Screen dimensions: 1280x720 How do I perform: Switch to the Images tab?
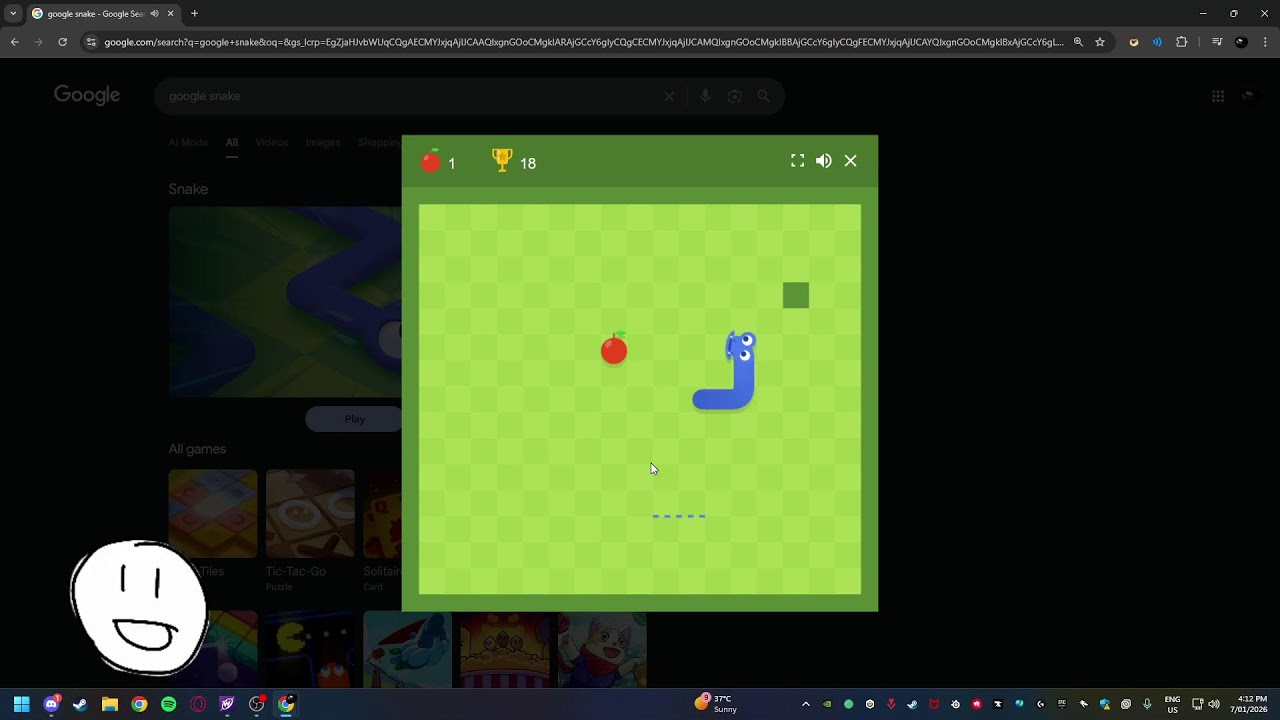(x=323, y=142)
